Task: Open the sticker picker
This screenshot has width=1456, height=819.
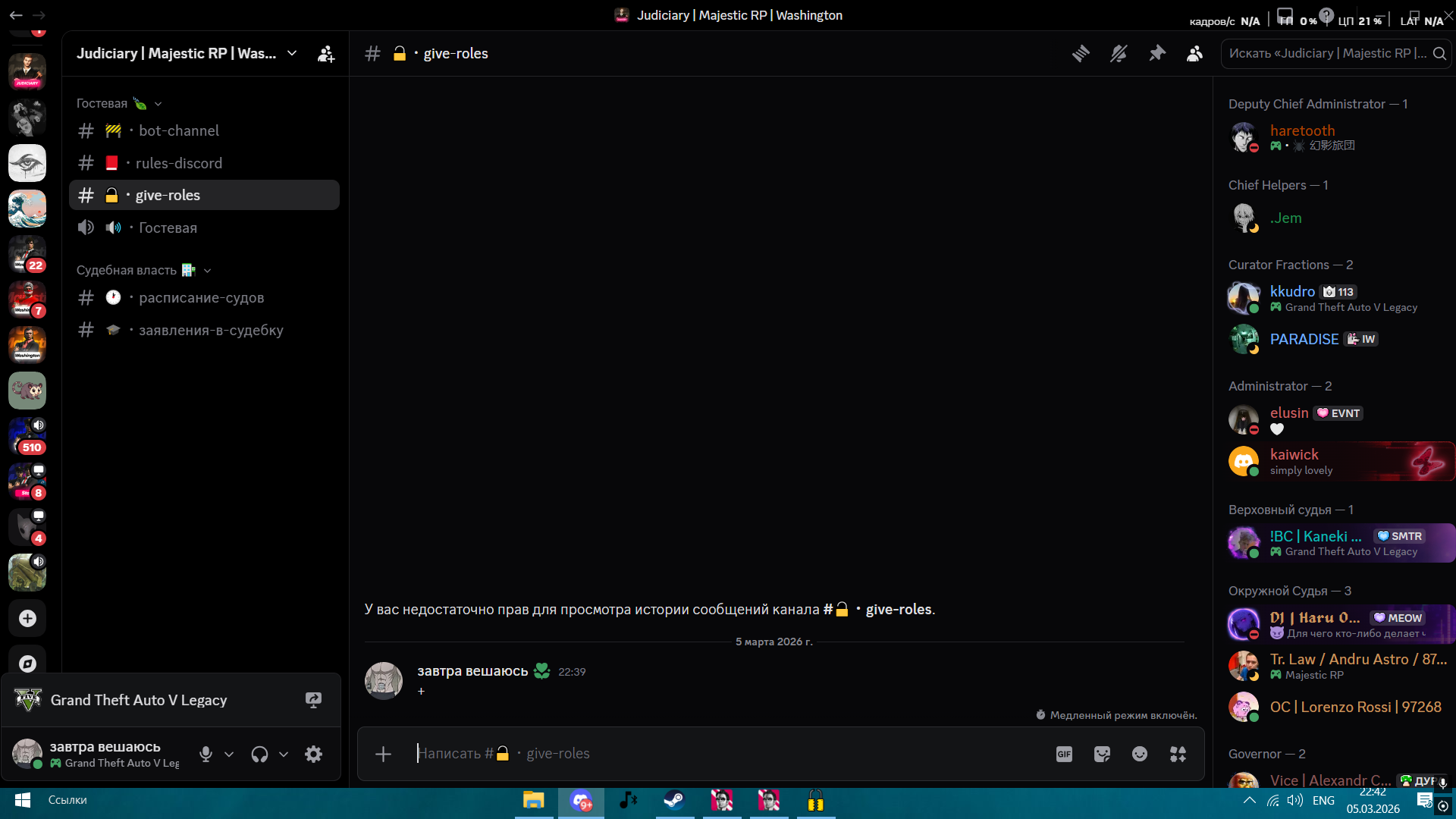Action: [x=1102, y=754]
